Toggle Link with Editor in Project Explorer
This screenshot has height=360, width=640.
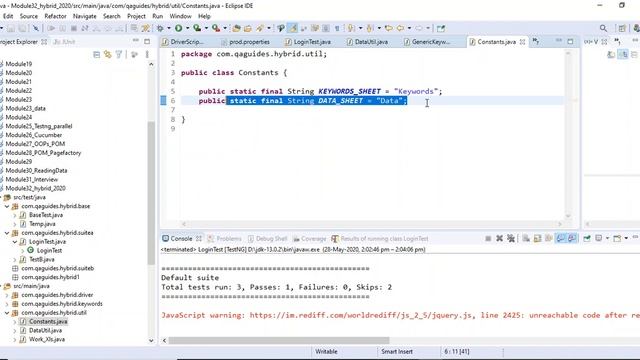108,54
